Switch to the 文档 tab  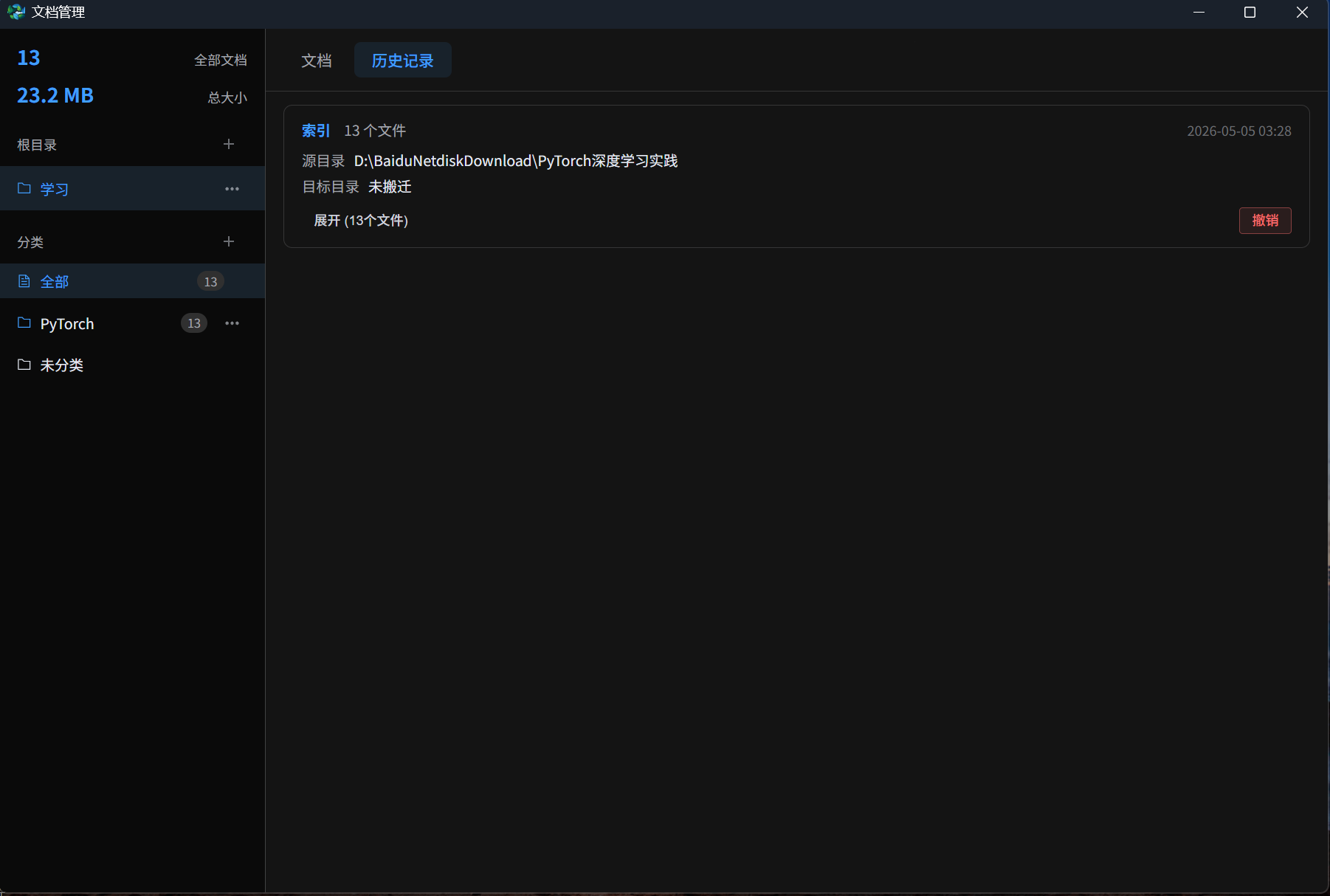click(317, 61)
